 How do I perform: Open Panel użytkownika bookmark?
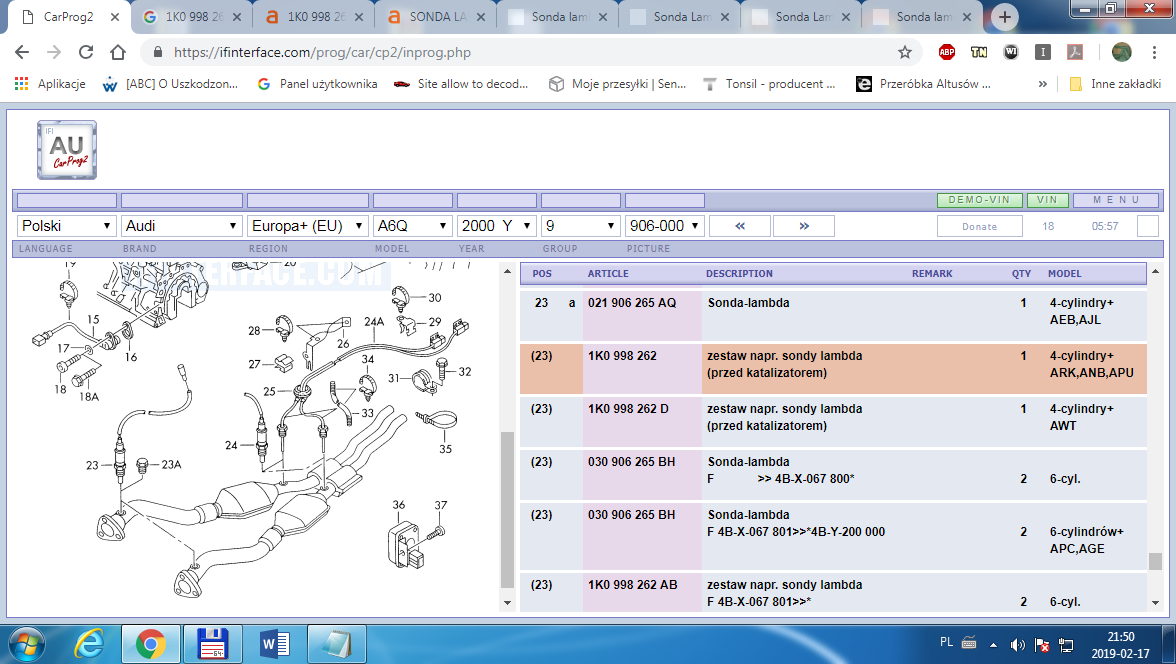(x=318, y=84)
